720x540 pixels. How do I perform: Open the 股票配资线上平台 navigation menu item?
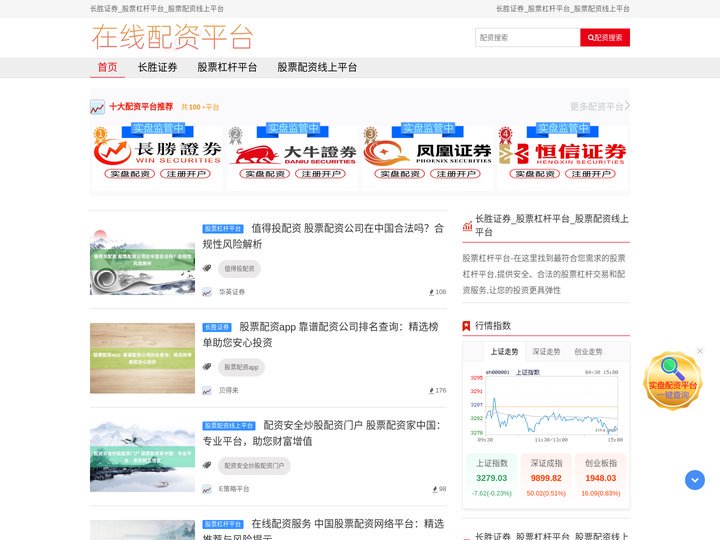tap(317, 67)
